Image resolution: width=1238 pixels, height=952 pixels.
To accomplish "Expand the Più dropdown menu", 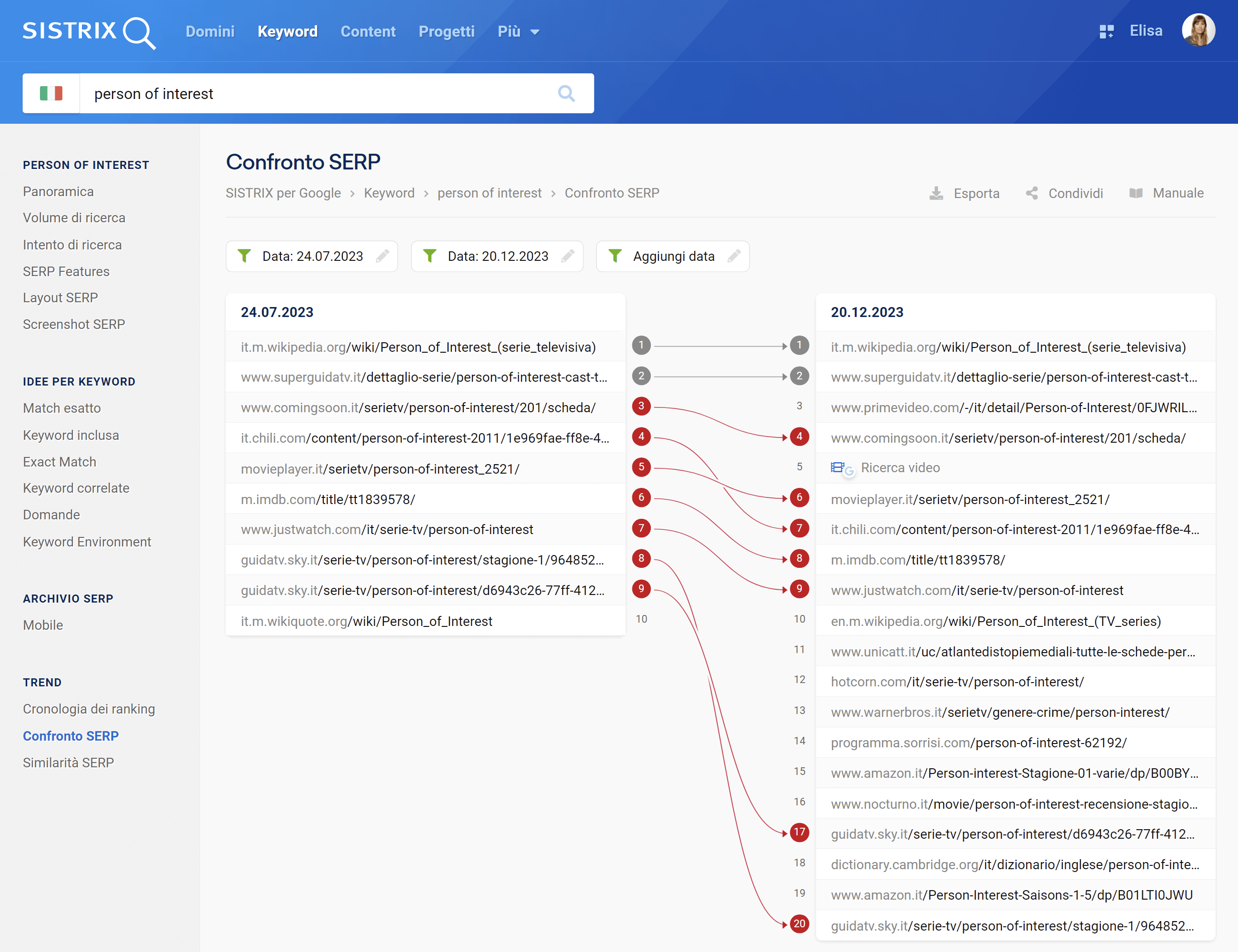I will 518,32.
